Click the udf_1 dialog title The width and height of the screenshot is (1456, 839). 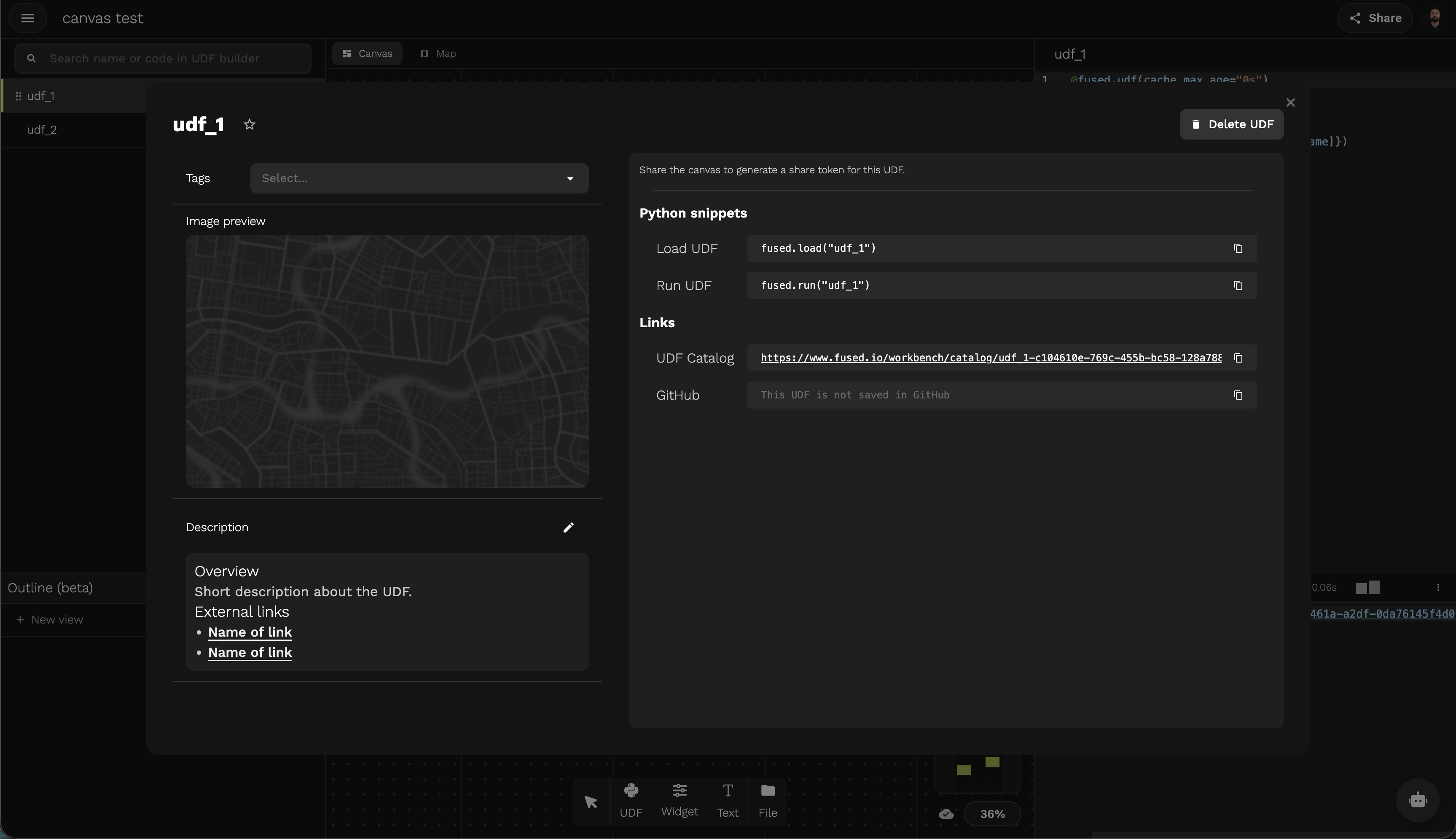199,125
